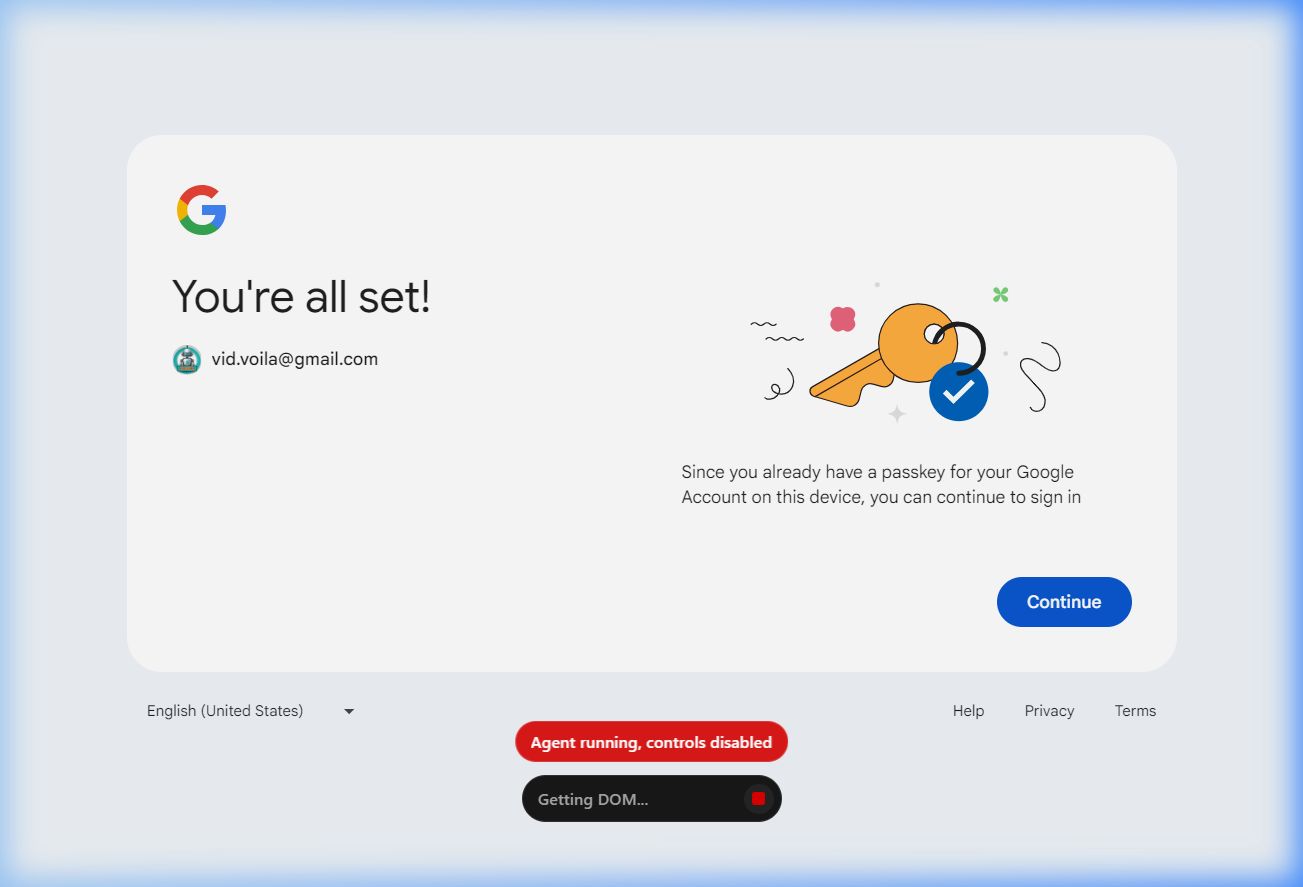Click the blue Continue button
The width and height of the screenshot is (1303, 887).
click(x=1064, y=602)
